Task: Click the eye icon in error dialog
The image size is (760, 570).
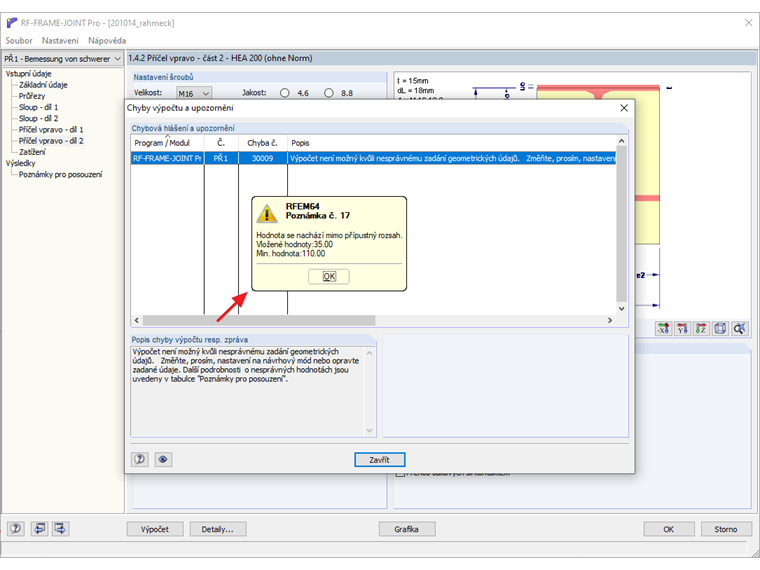Action: coord(163,459)
